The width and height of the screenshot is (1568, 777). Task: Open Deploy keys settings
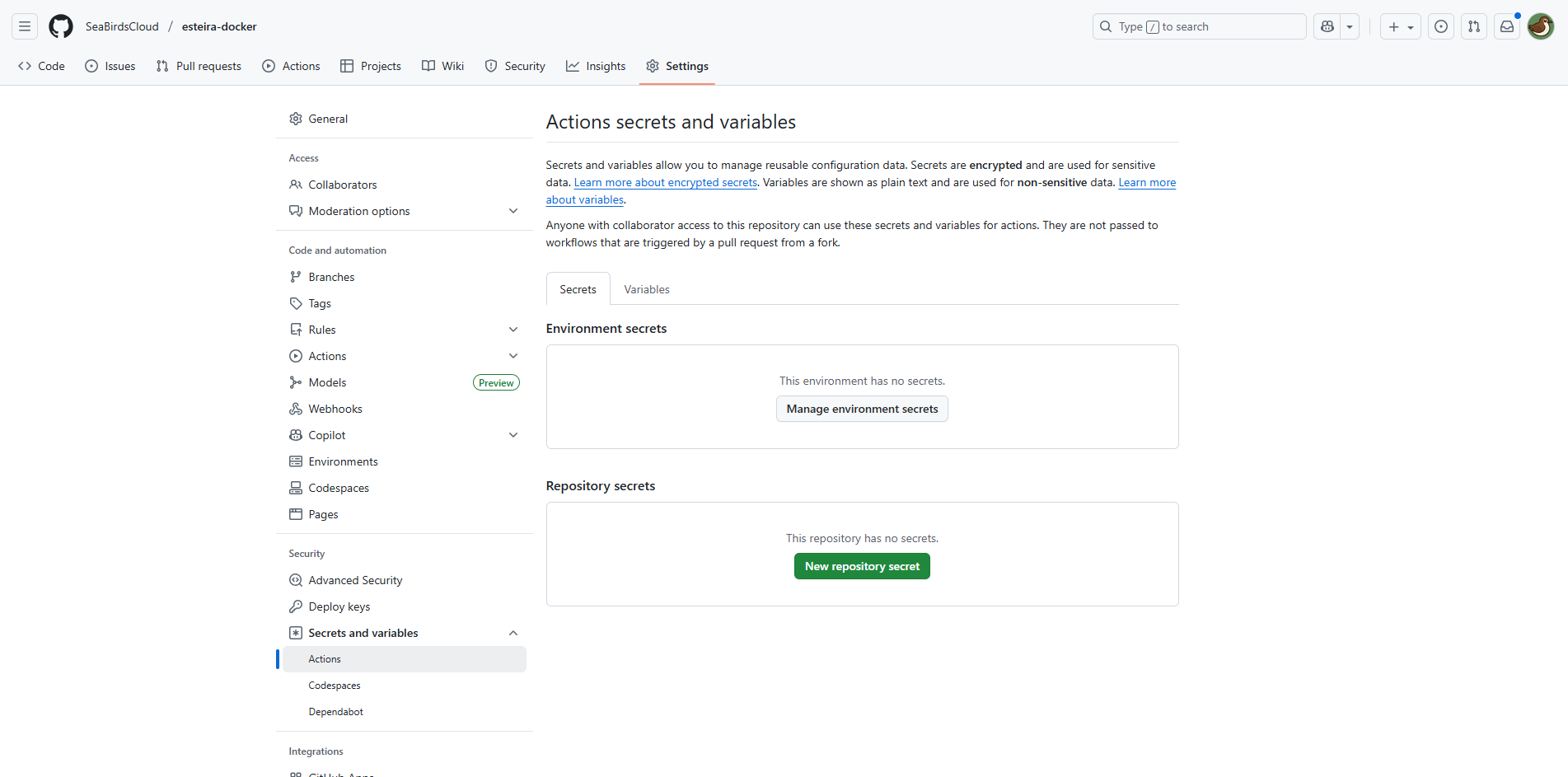(x=404, y=606)
